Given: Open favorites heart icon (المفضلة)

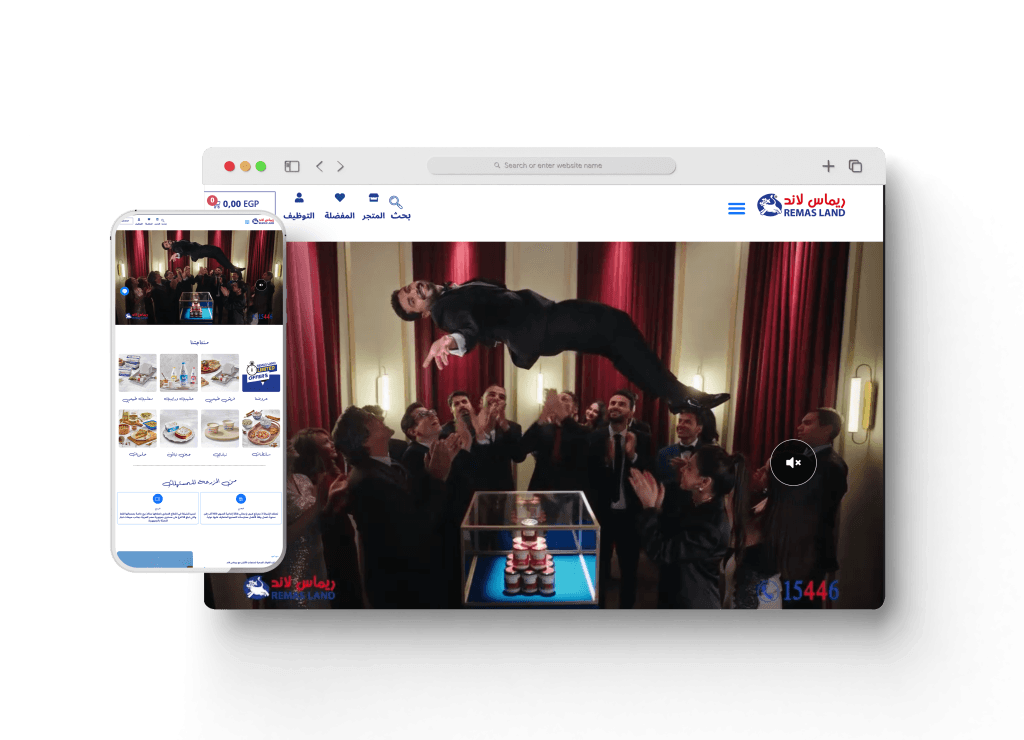Looking at the screenshot, I should click(340, 198).
